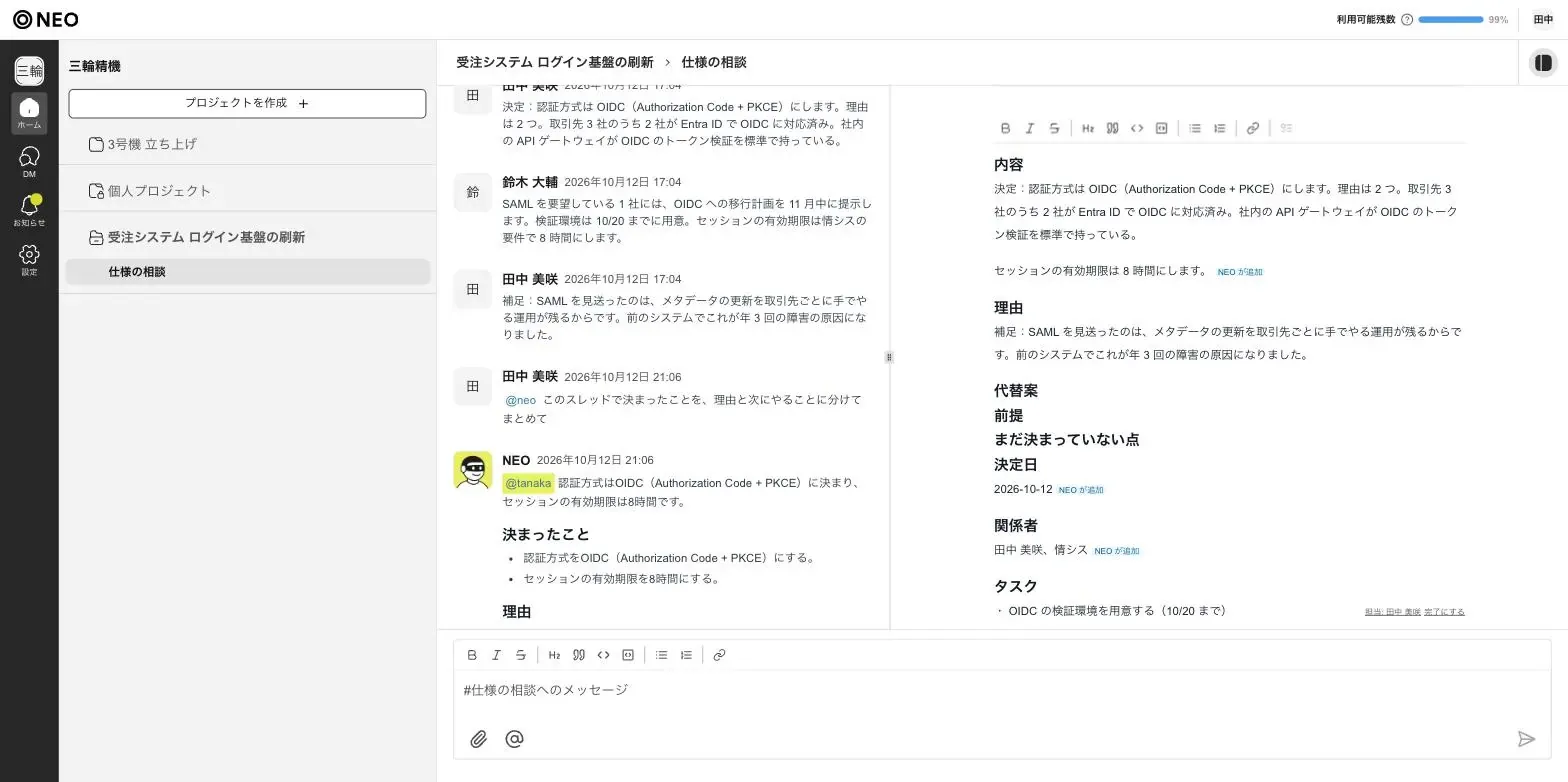Italicize message text in the composer
This screenshot has height=782, width=1568.
(496, 655)
